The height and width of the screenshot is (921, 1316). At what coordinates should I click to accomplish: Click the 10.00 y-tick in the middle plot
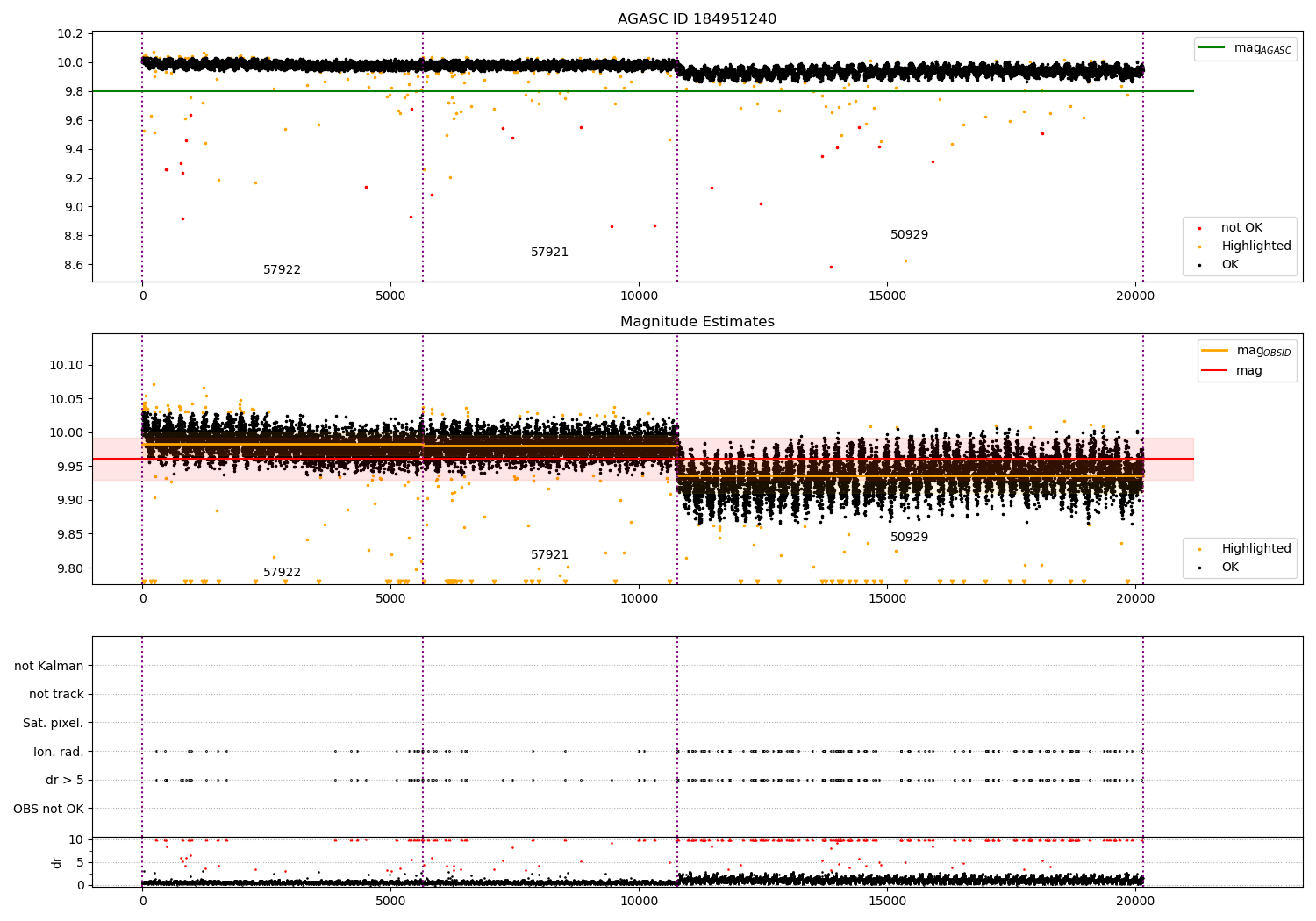(x=67, y=432)
